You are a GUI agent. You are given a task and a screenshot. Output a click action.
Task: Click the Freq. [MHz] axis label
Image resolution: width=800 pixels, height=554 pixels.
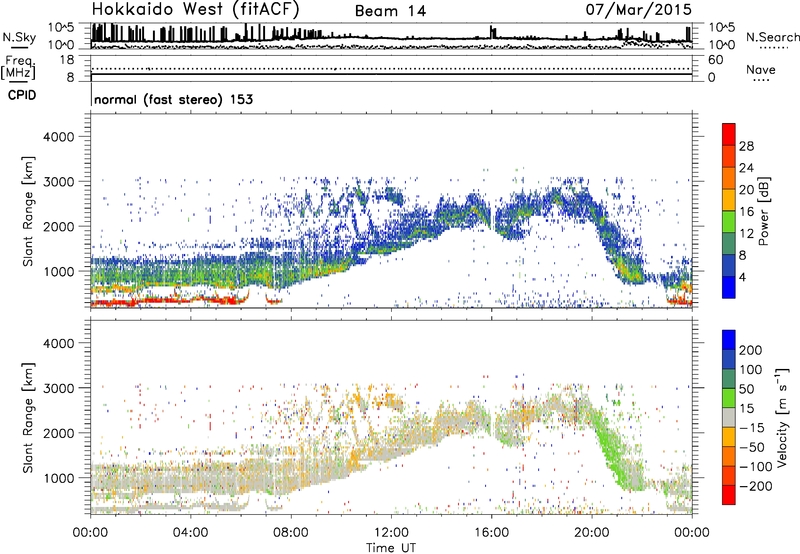pyautogui.click(x=18, y=67)
